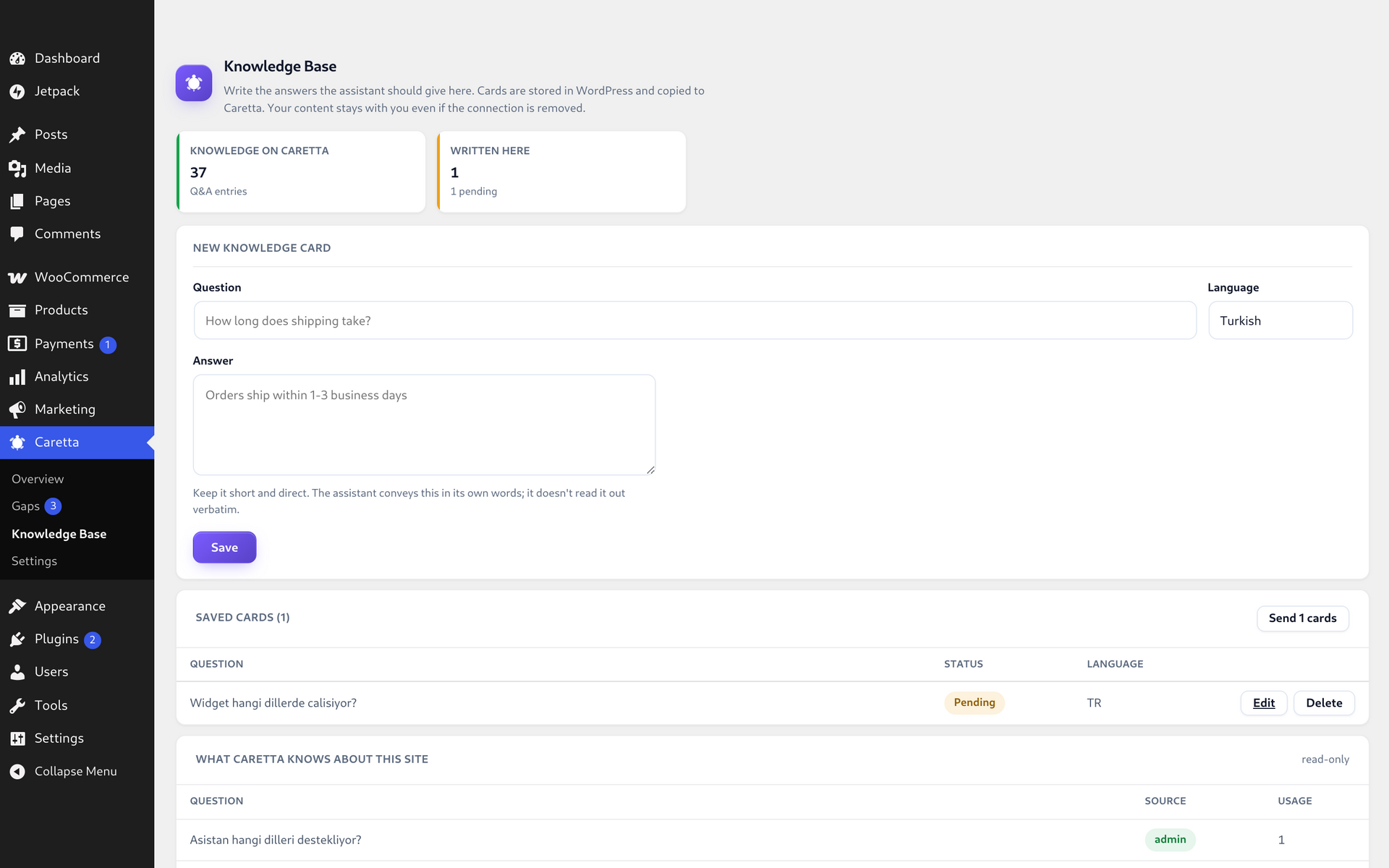Click into the Answer text area

coord(424,425)
